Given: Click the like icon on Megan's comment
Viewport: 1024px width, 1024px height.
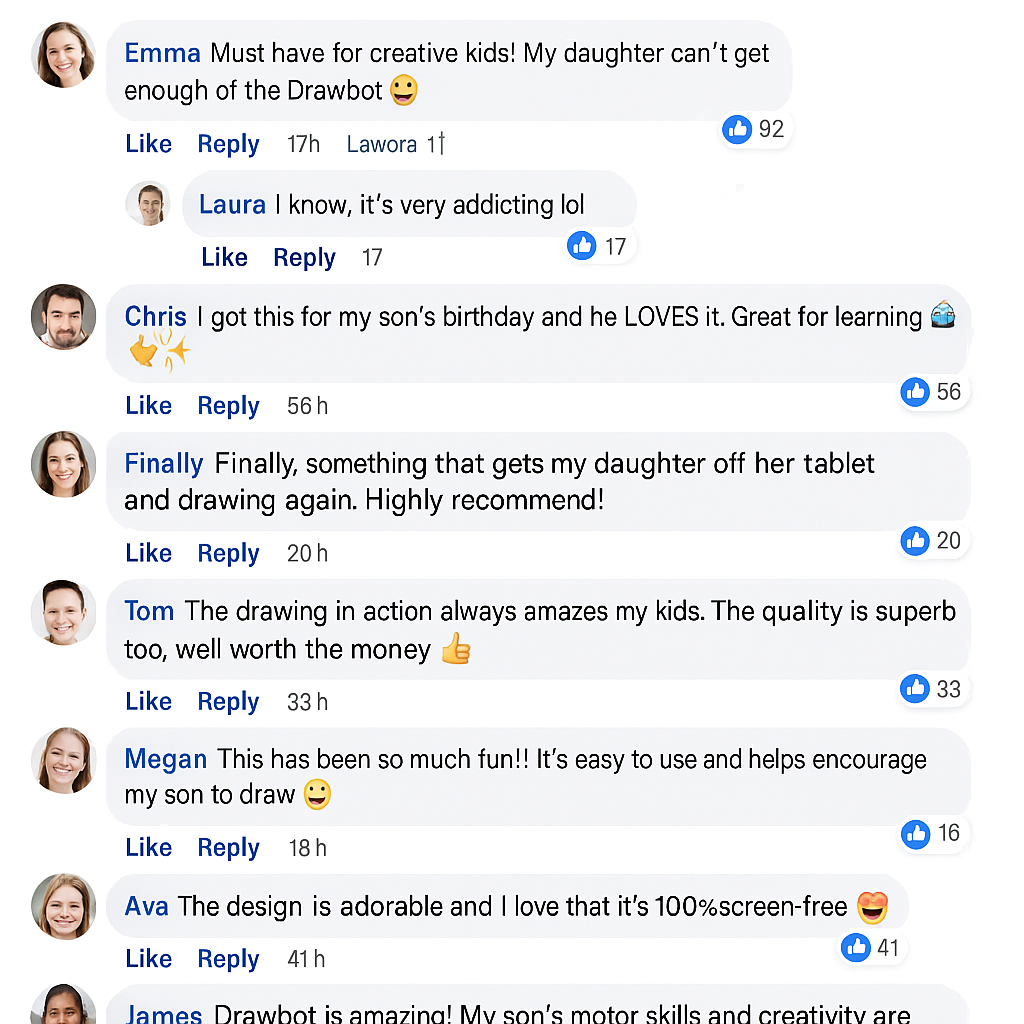Looking at the screenshot, I should pos(915,833).
